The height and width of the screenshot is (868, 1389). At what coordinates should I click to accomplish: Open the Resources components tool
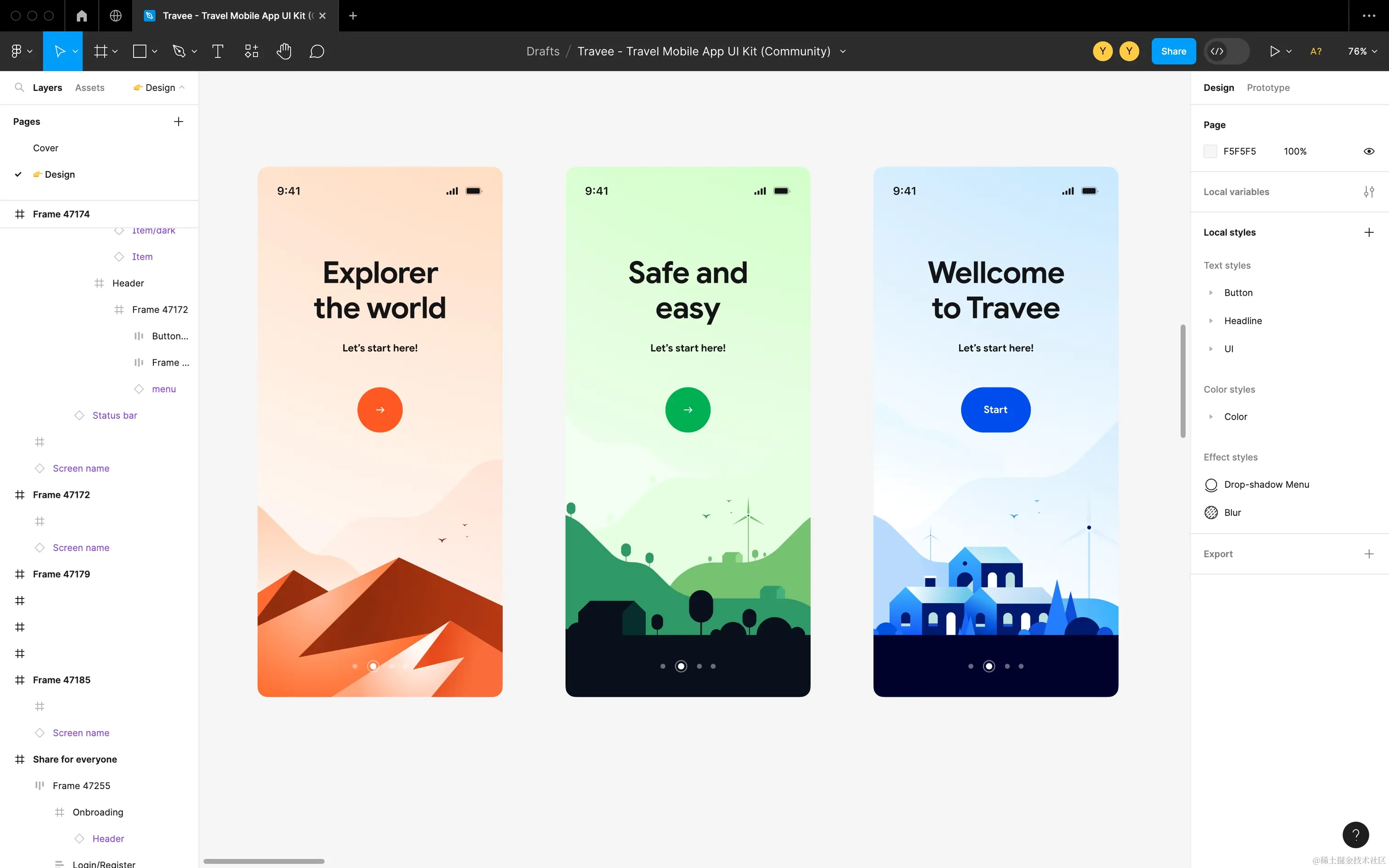pos(251,51)
